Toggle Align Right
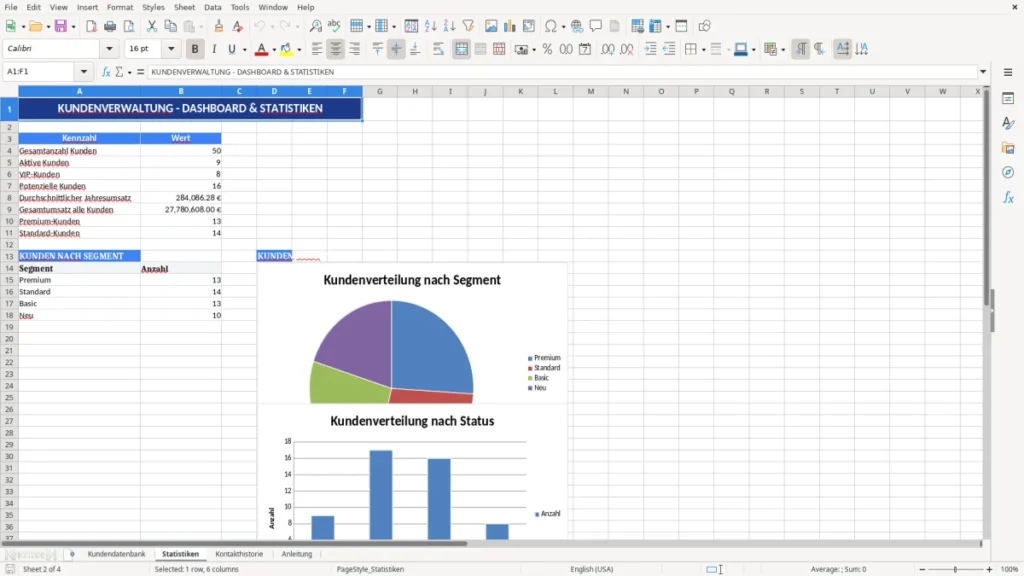This screenshot has width=1024, height=576. [355, 49]
